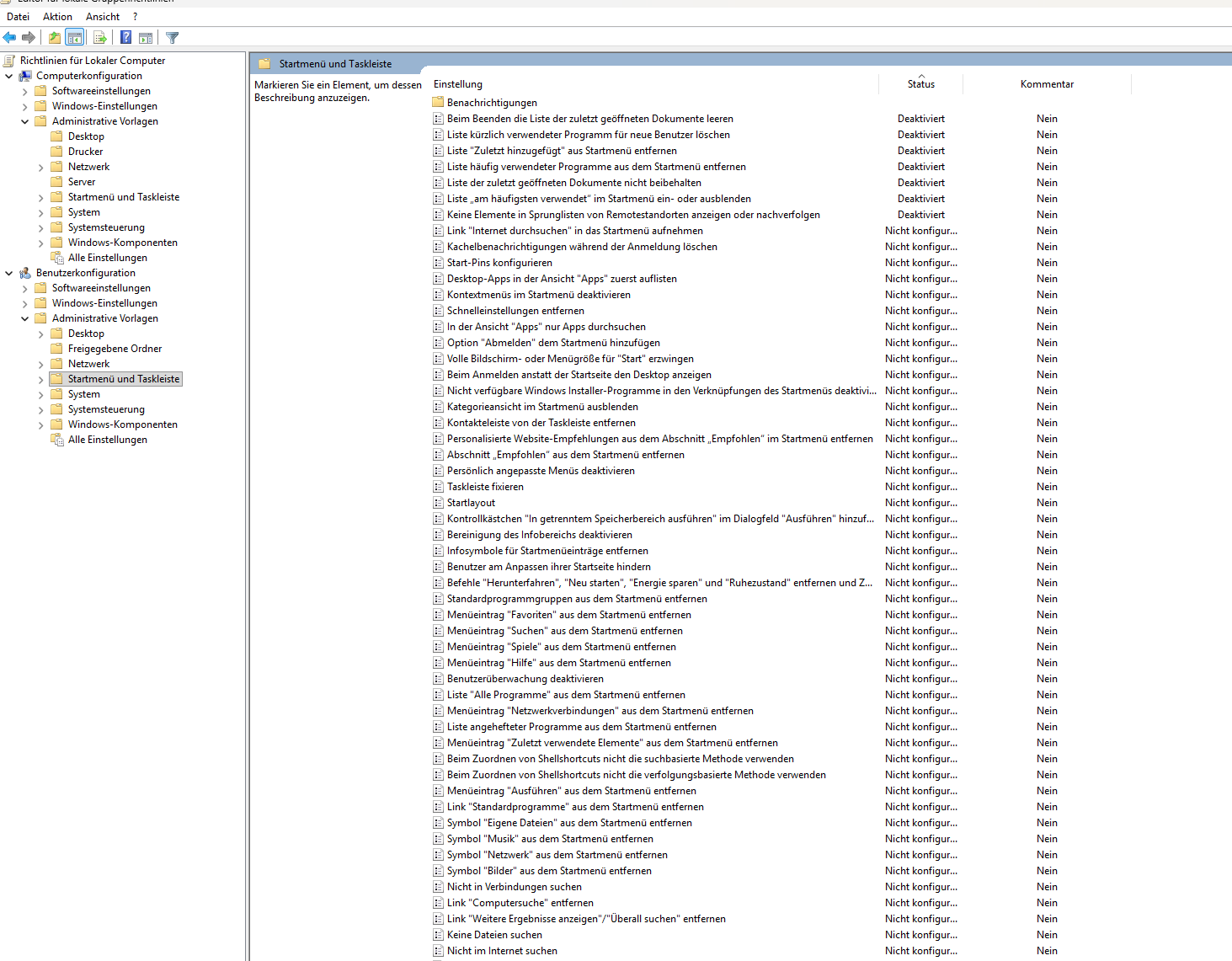Open the Datei menu
This screenshot has width=1232, height=961.
pos(18,17)
